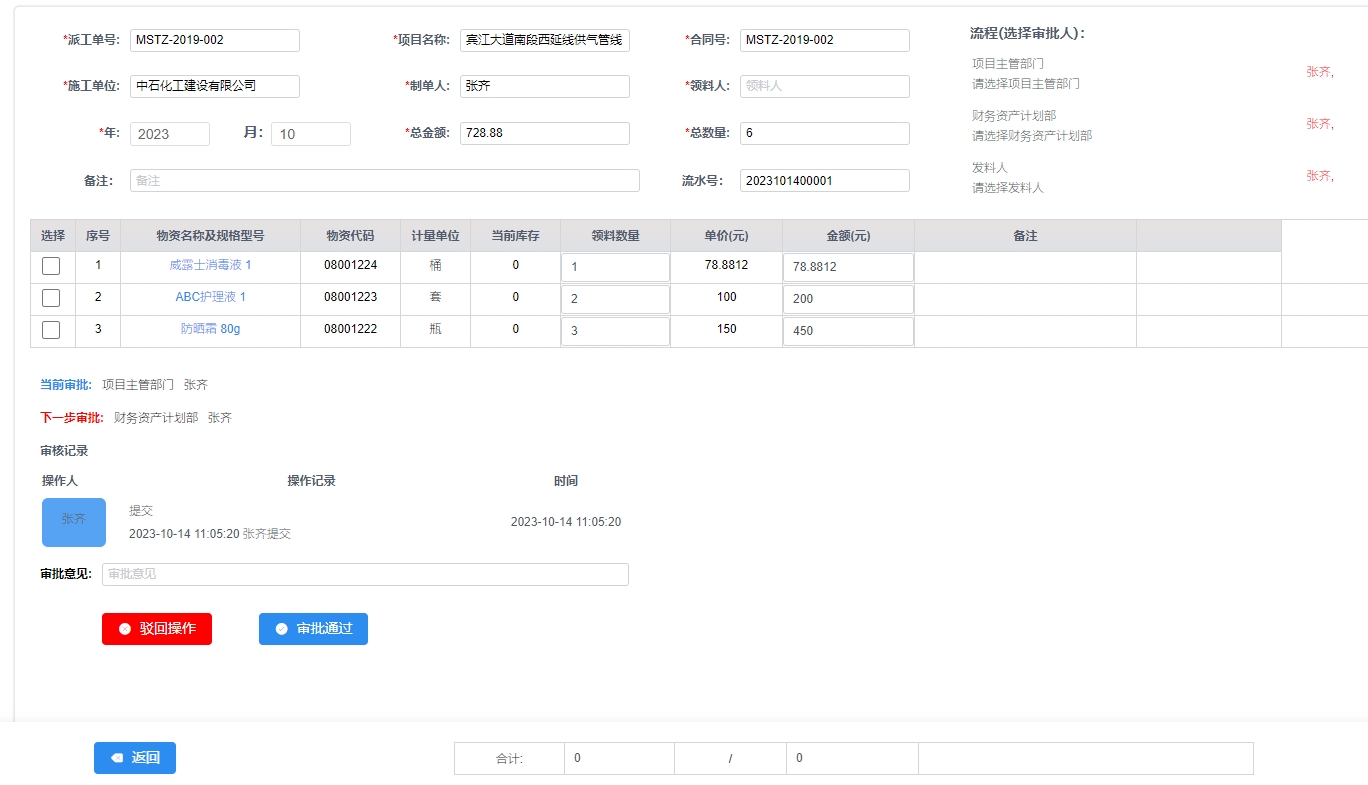Focus the 备注 remarks input field
Image resolution: width=1368 pixels, height=785 pixels.
(x=384, y=181)
